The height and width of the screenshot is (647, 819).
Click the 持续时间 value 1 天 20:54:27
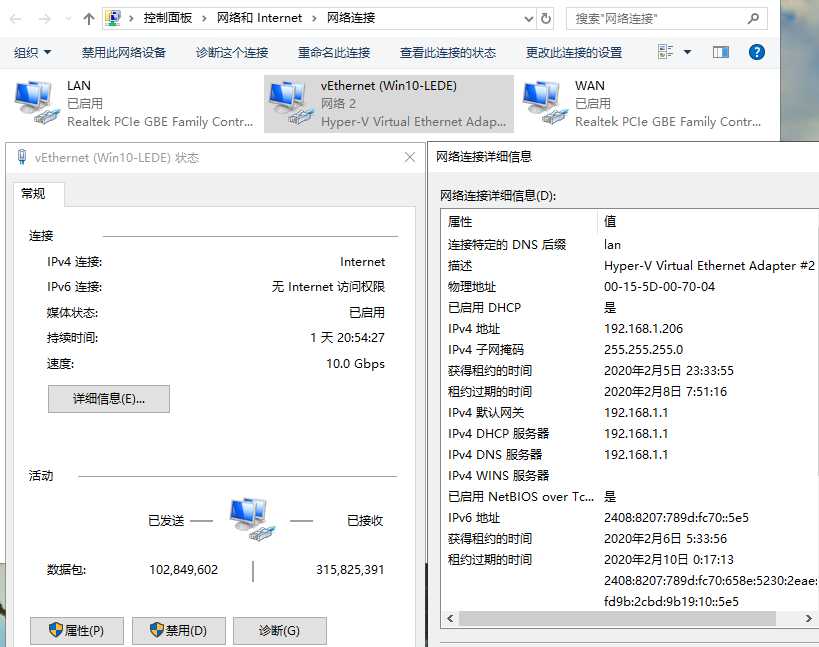click(347, 338)
